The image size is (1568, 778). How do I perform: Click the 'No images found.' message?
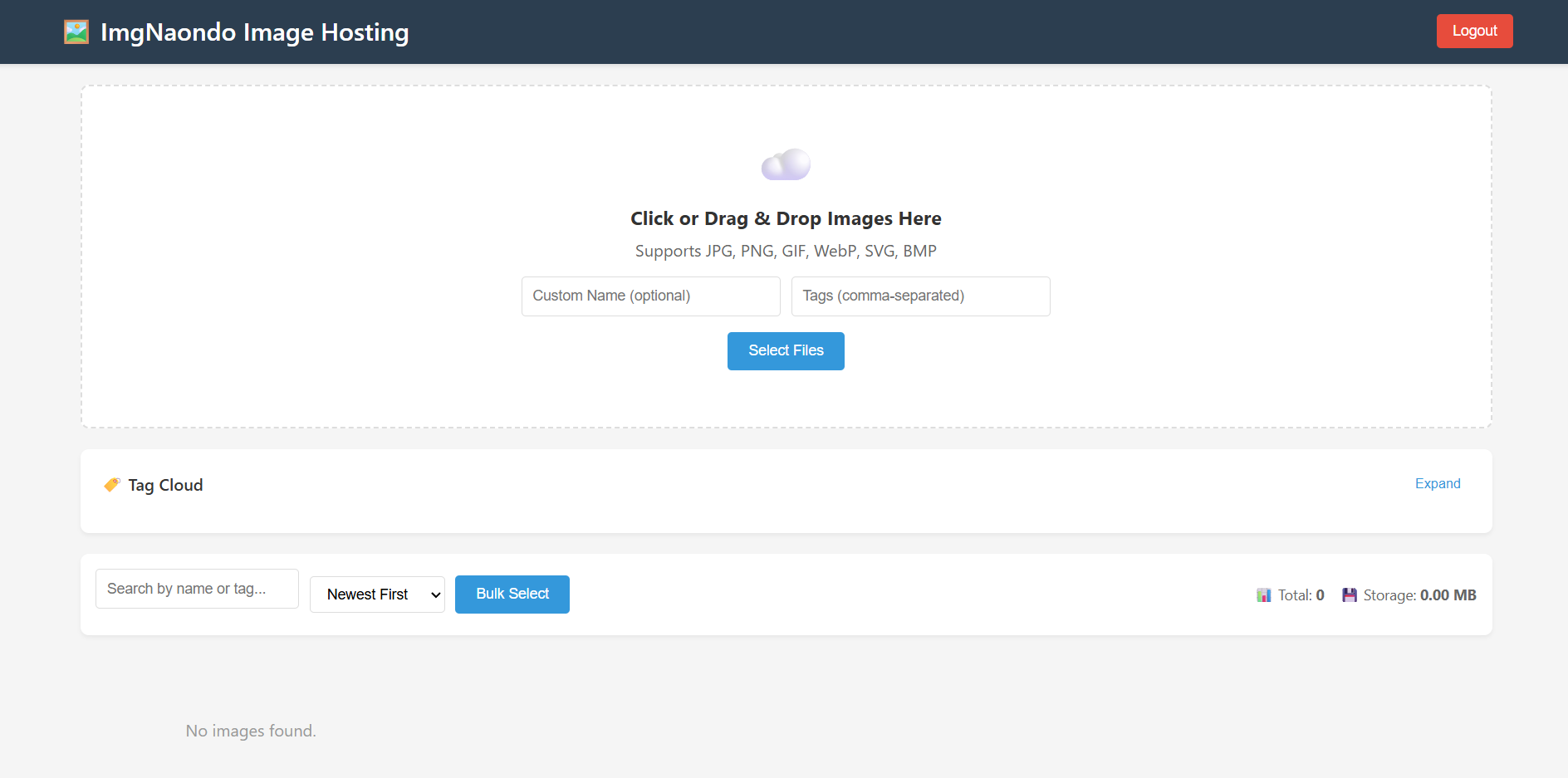pos(251,731)
